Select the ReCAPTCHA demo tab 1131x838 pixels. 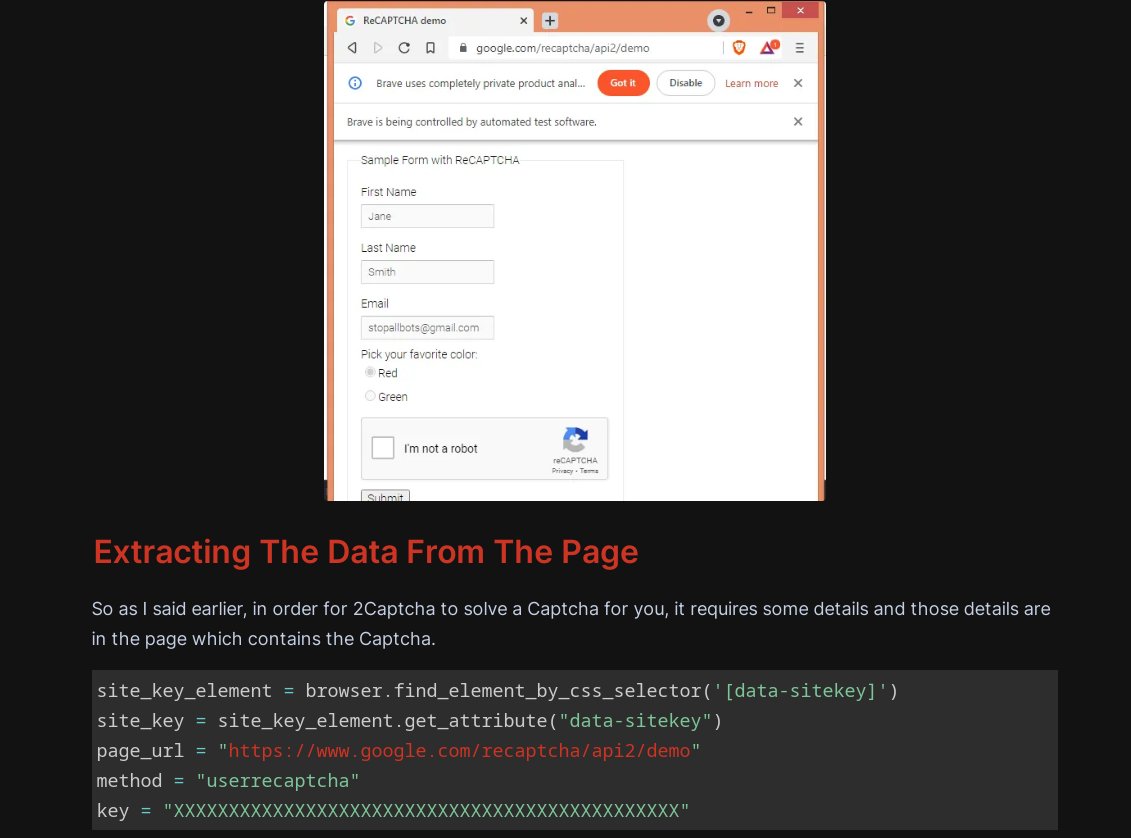point(436,21)
